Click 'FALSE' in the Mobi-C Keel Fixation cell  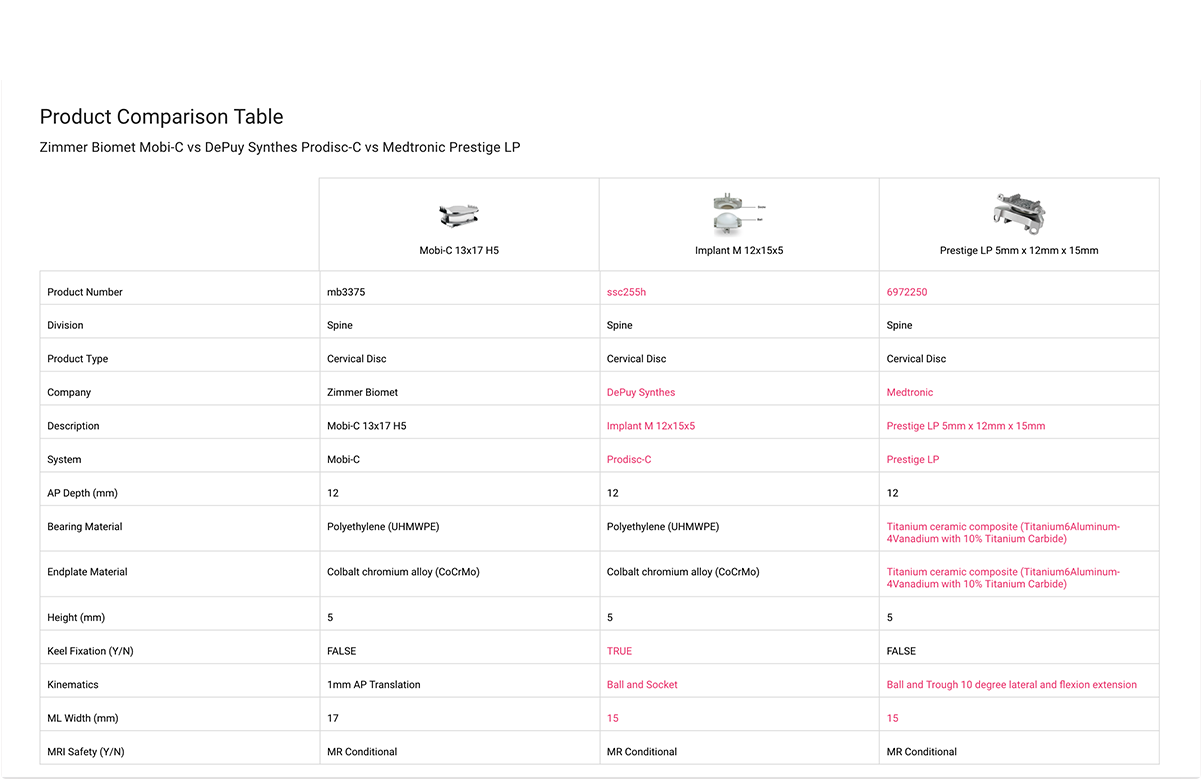click(341, 651)
